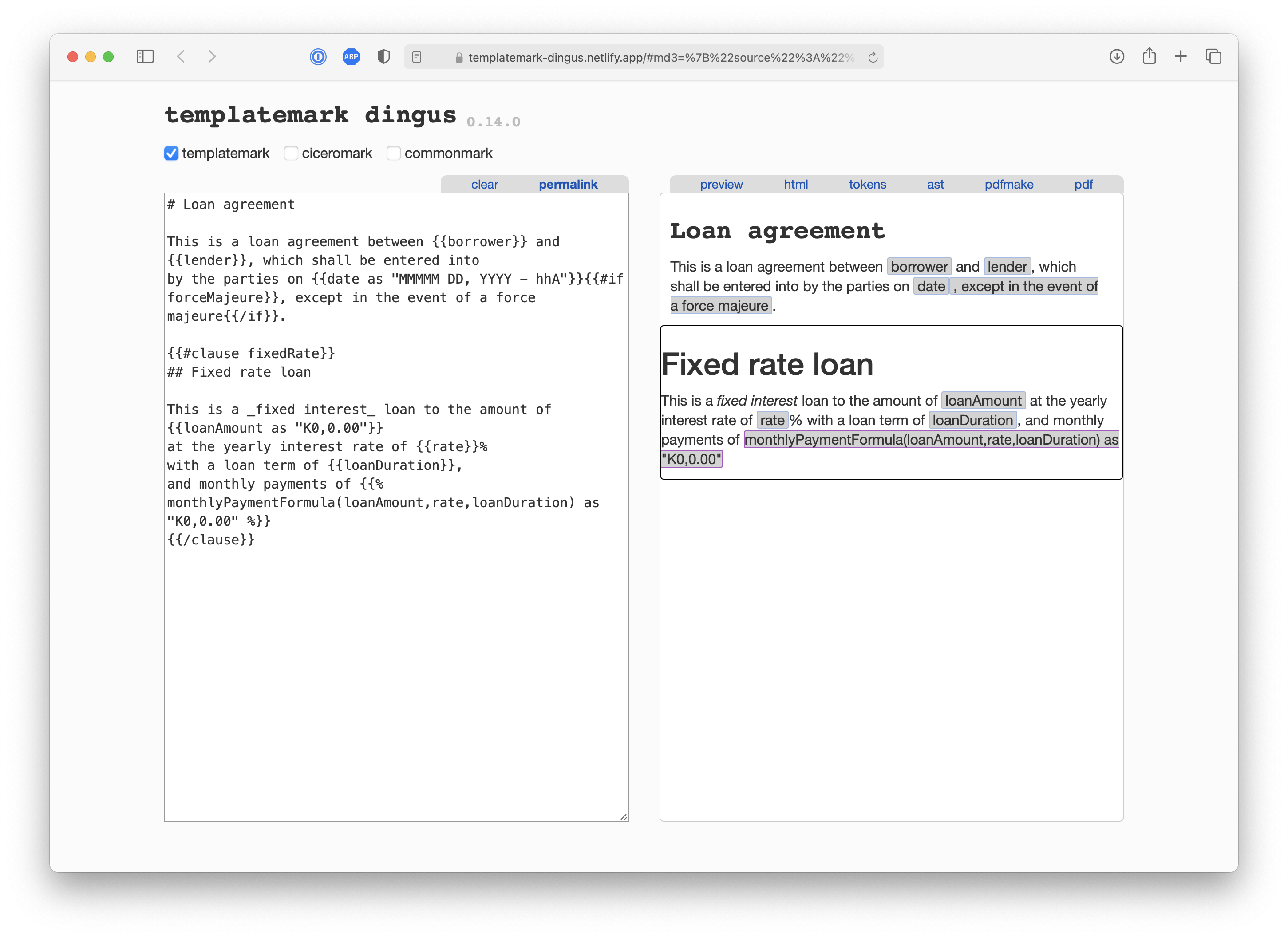
Task: Go back with the left chevron
Action: (181, 56)
